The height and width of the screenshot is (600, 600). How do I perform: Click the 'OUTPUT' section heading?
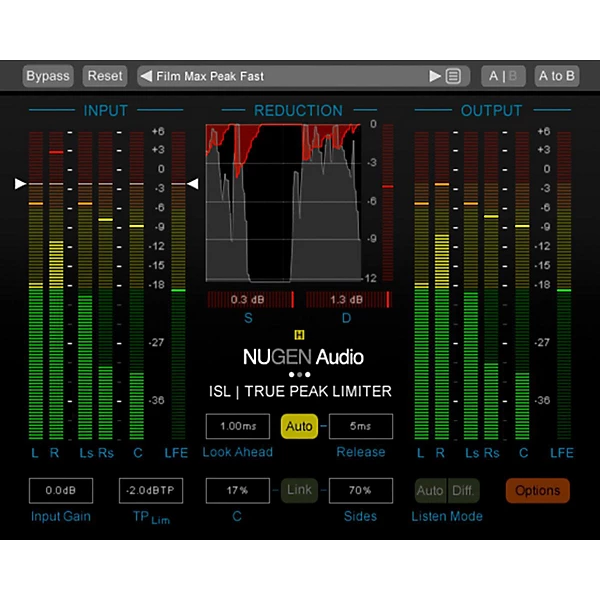pyautogui.click(x=491, y=111)
